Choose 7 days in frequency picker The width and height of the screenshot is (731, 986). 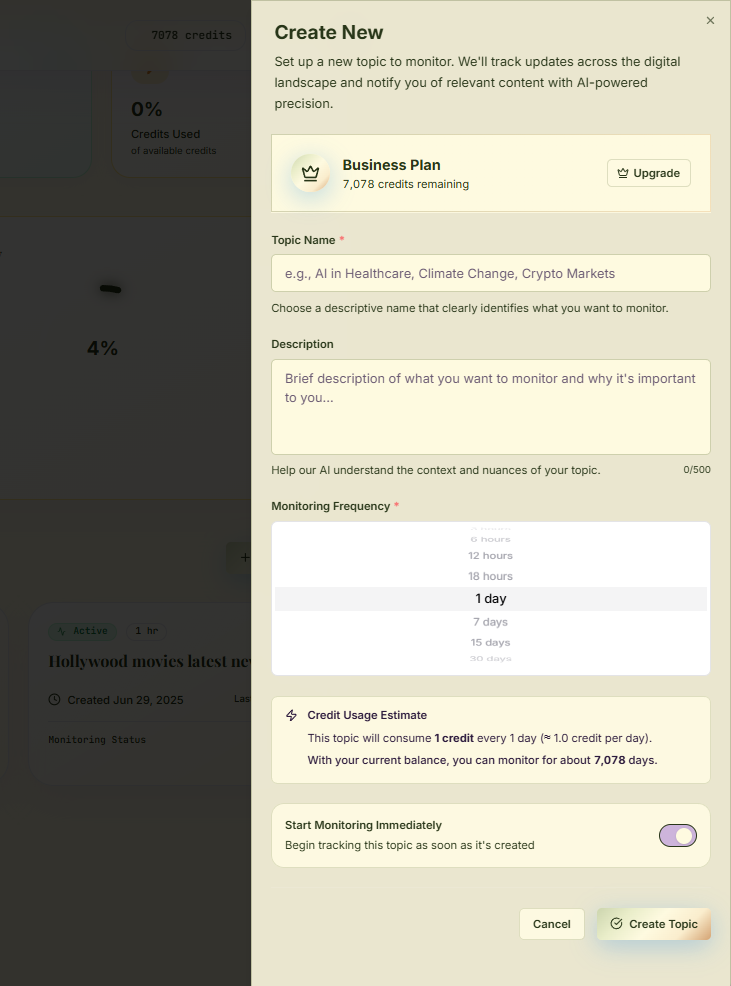490,622
